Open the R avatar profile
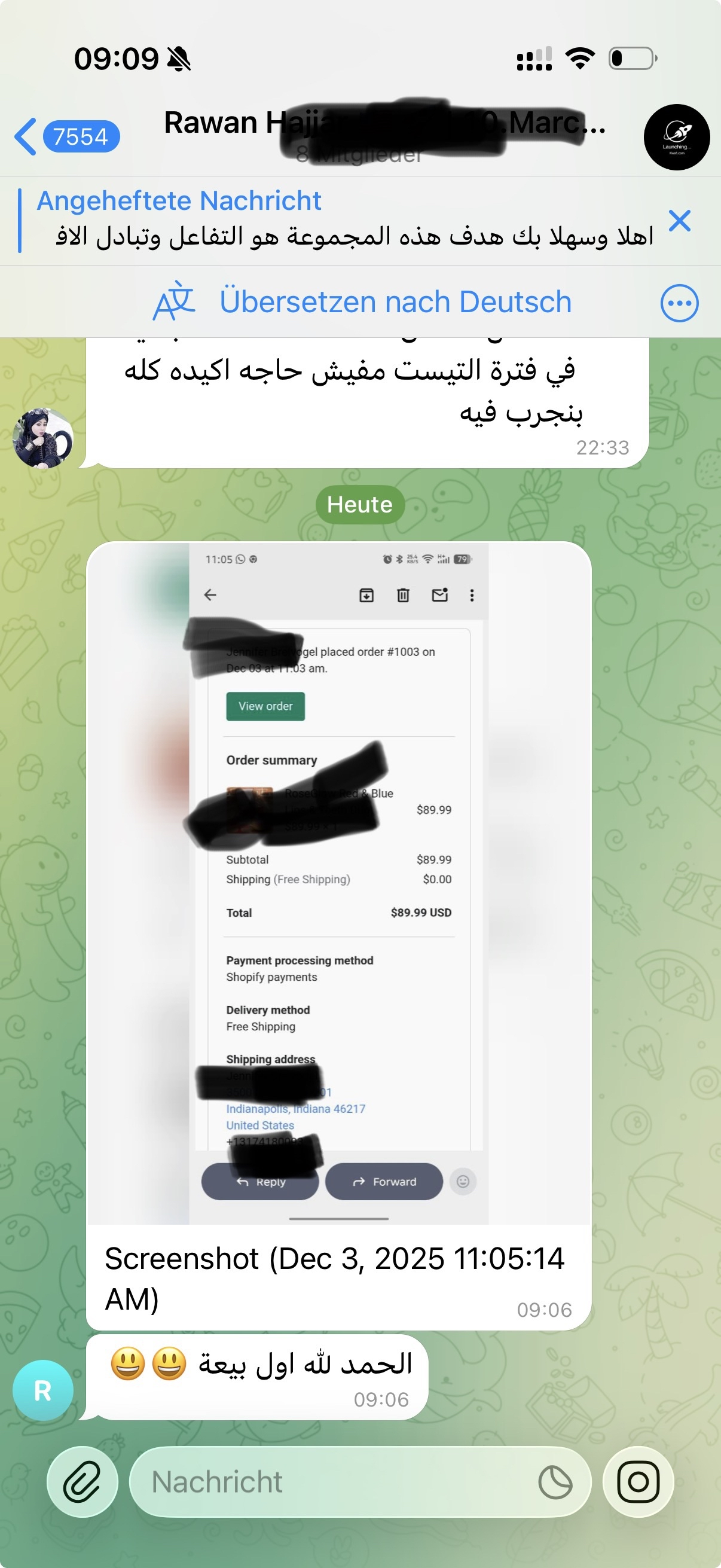721x1568 pixels. point(42,1390)
